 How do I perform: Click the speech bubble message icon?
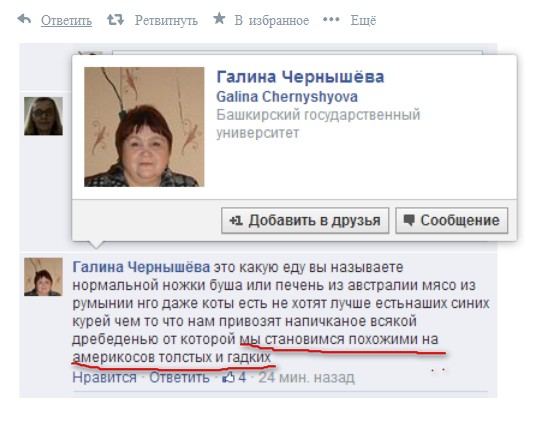[409, 221]
